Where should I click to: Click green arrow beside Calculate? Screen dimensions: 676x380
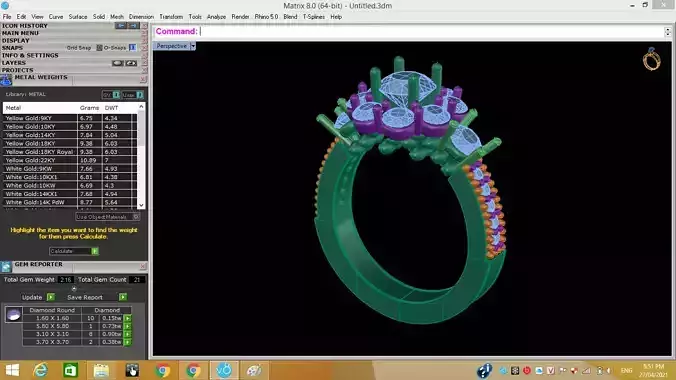(x=95, y=251)
